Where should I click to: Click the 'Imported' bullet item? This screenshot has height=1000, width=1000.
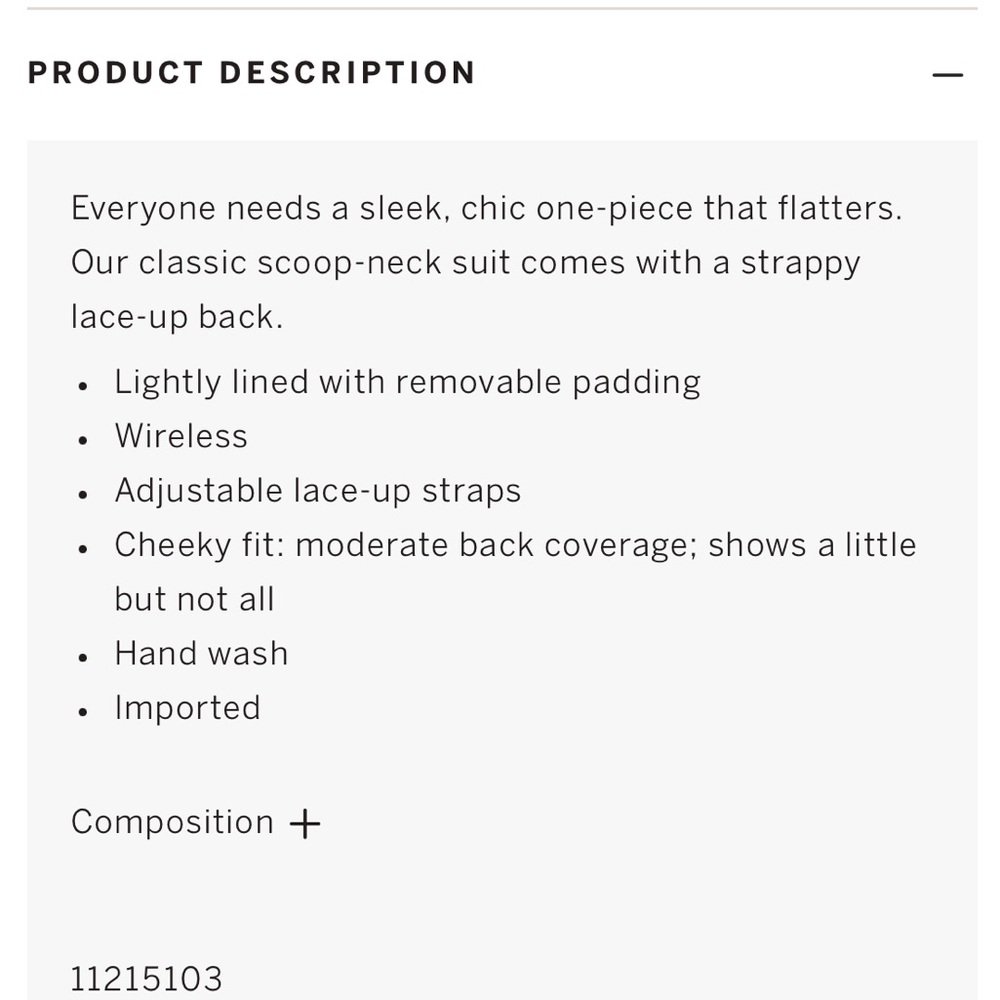(188, 709)
